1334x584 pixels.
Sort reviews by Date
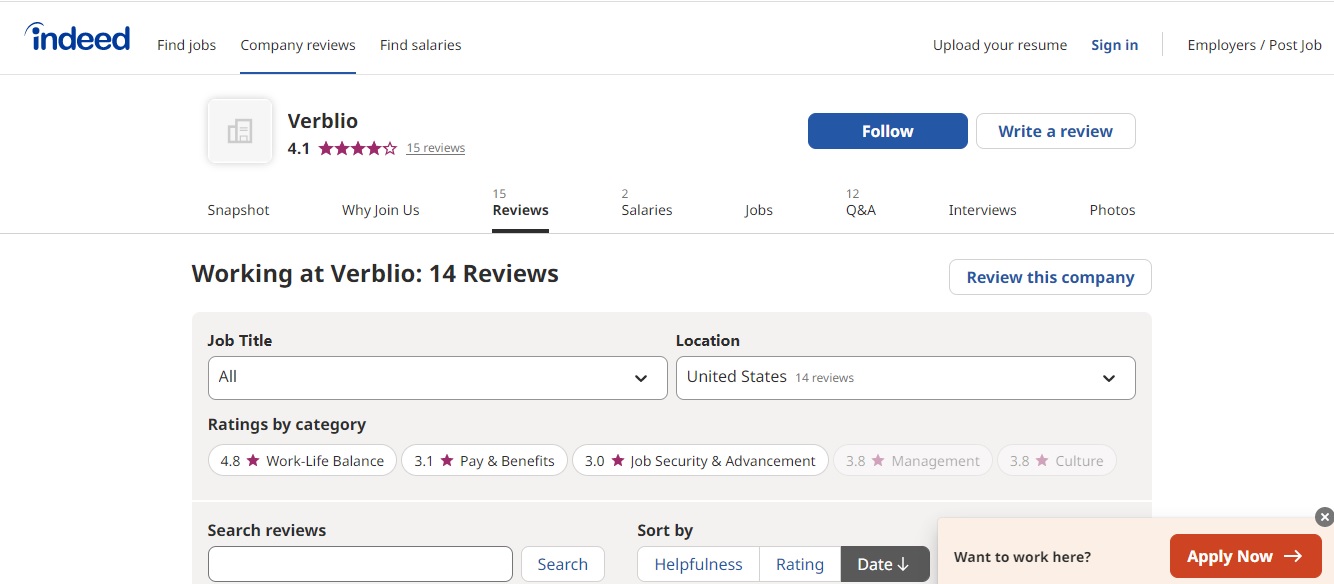[885, 564]
